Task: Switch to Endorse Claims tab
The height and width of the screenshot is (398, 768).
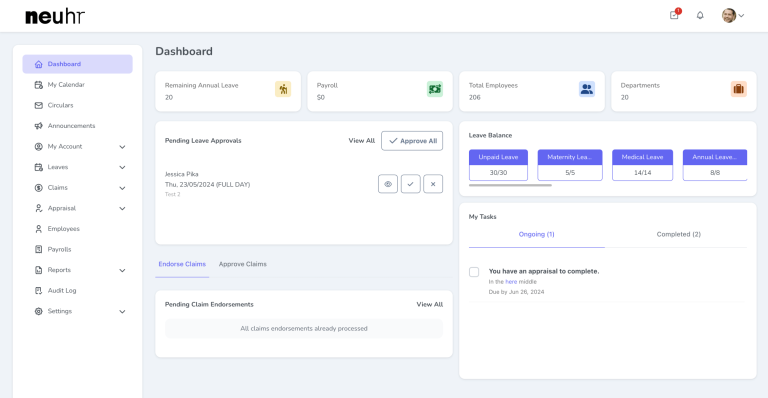Action: click(182, 264)
